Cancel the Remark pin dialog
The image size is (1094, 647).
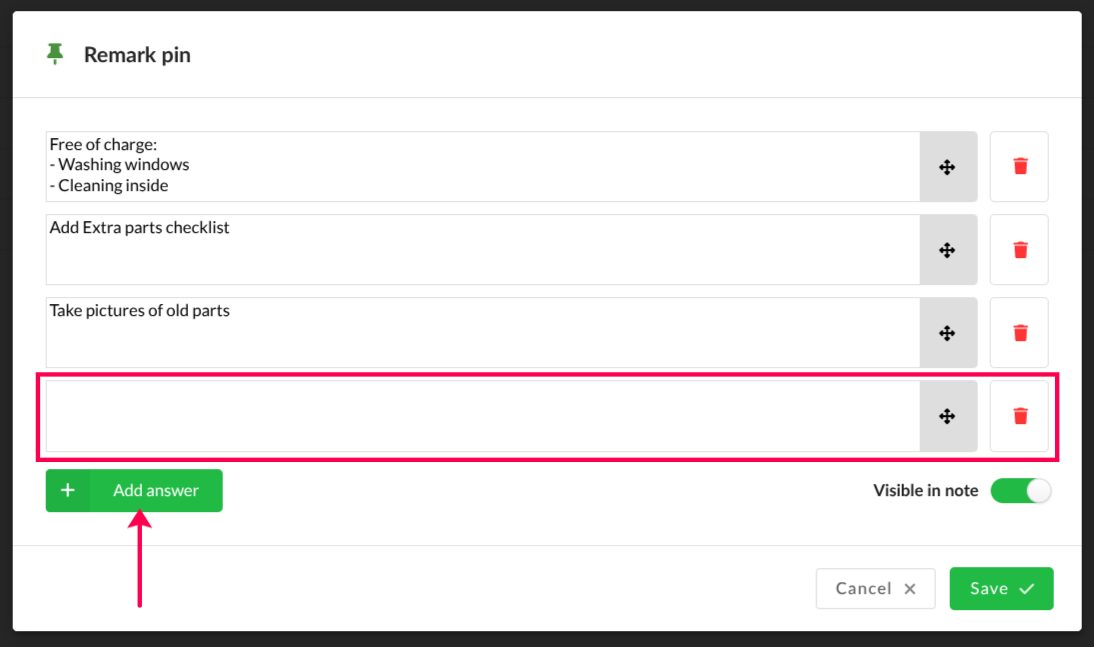875,589
